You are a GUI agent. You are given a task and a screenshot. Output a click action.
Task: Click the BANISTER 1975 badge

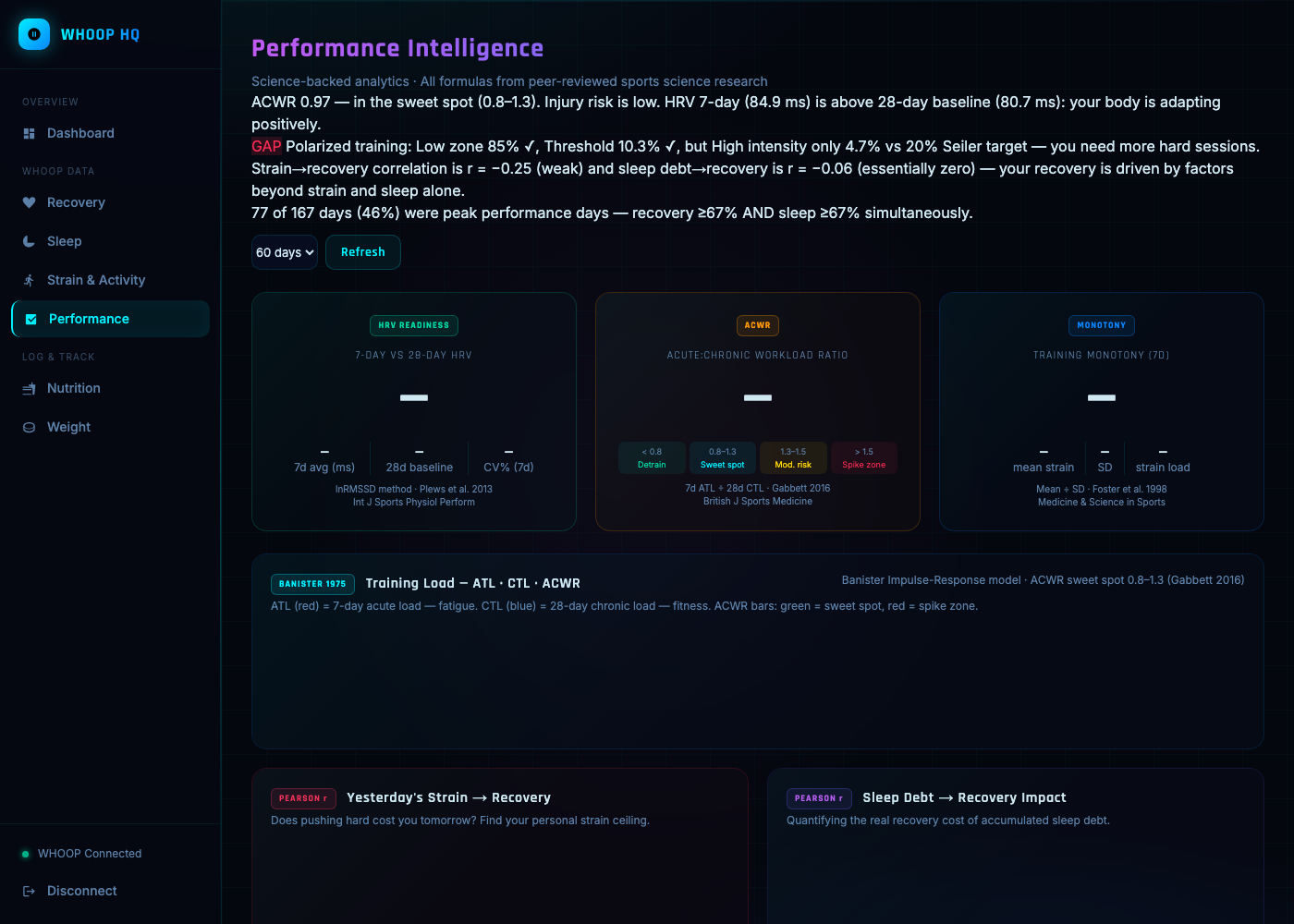tap(312, 584)
